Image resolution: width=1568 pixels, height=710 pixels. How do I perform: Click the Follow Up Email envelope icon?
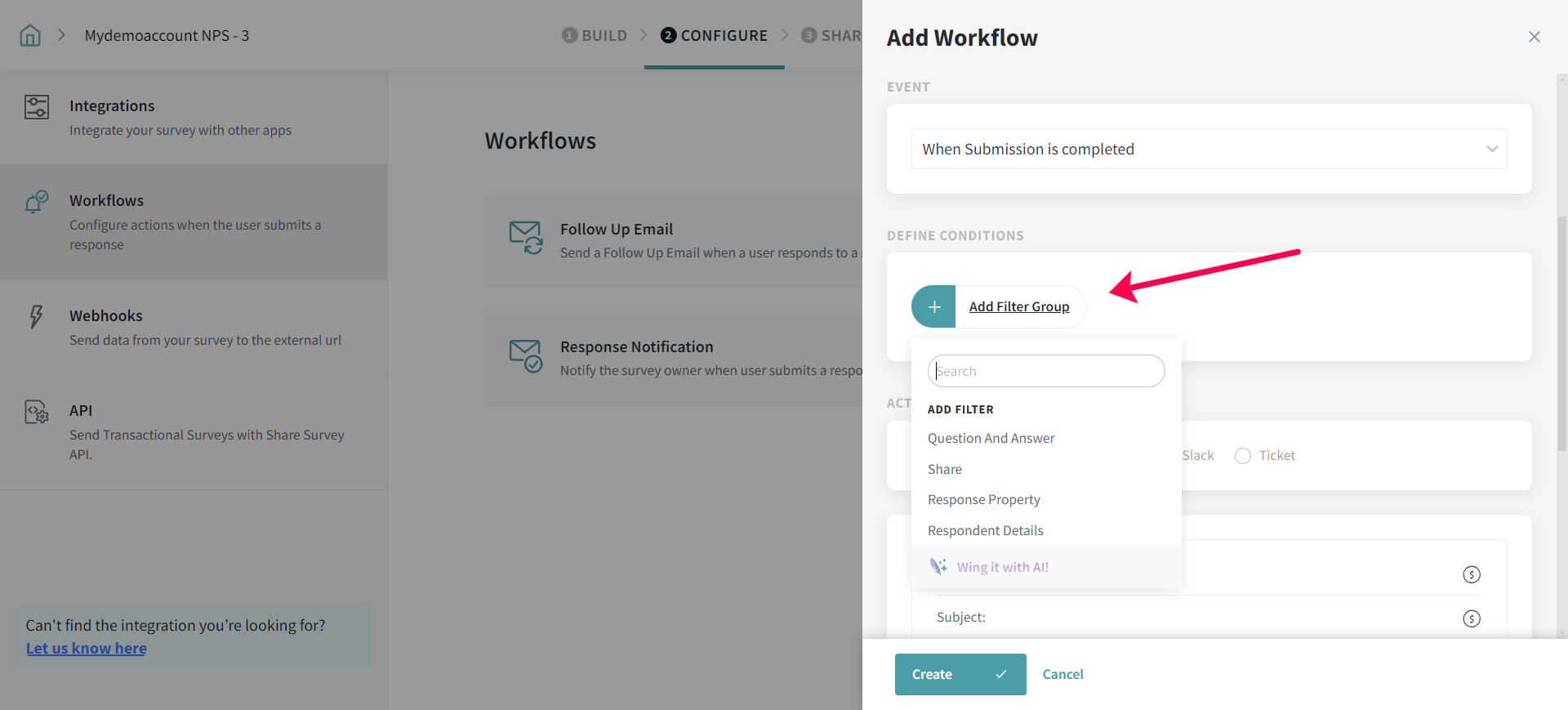pos(526,238)
